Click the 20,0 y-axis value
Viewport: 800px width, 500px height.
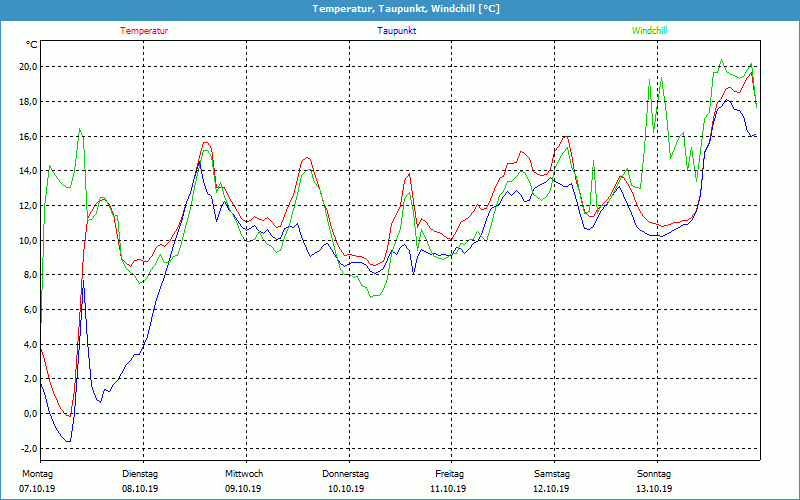point(28,67)
